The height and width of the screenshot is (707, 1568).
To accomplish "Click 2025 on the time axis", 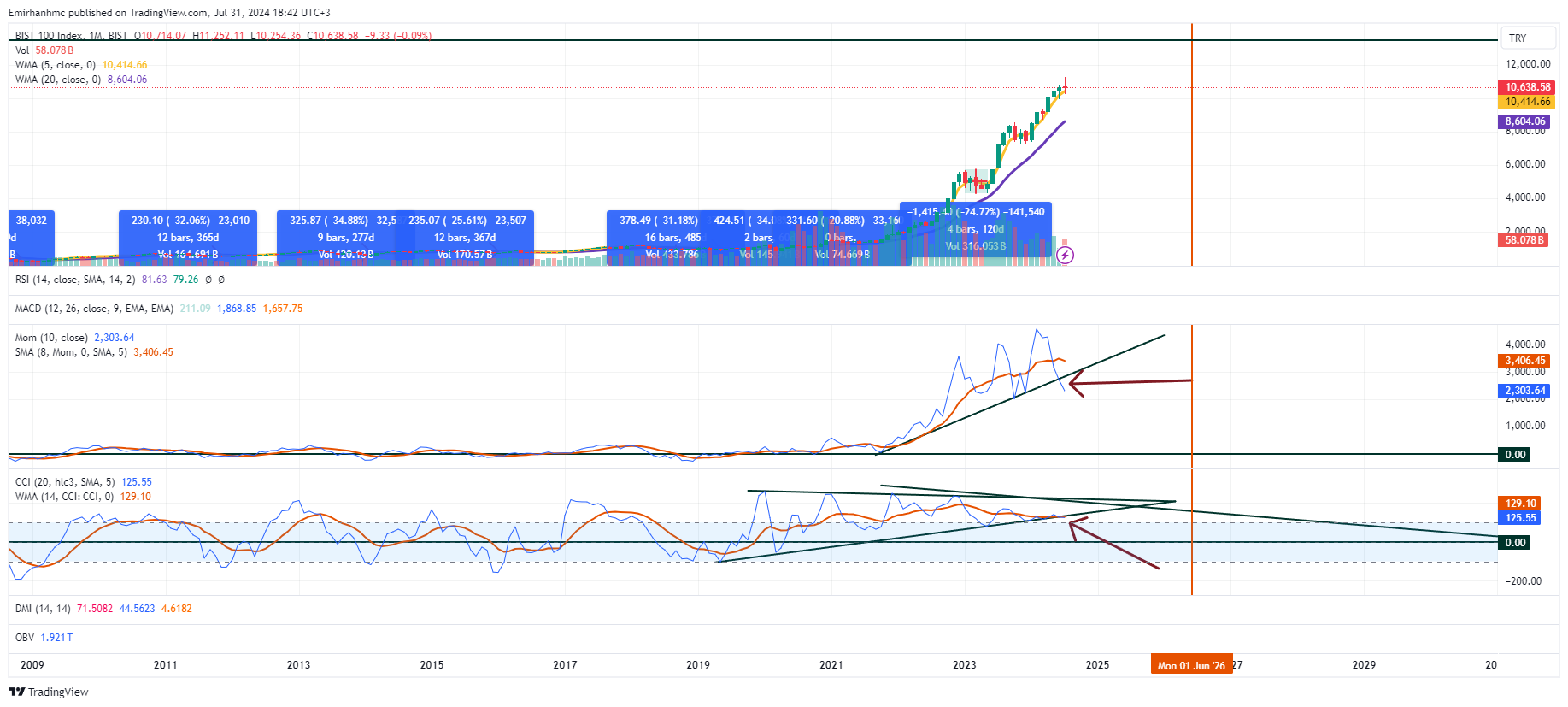I will [1098, 665].
